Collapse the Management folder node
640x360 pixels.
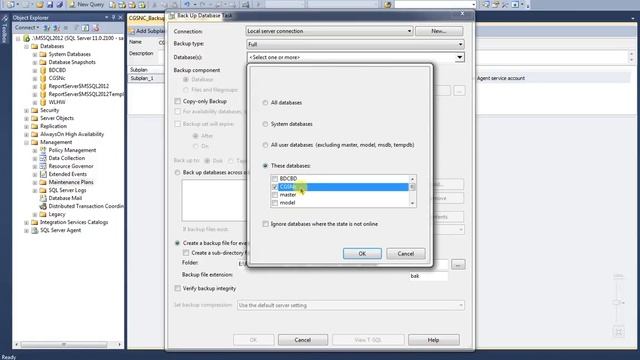coord(27,142)
